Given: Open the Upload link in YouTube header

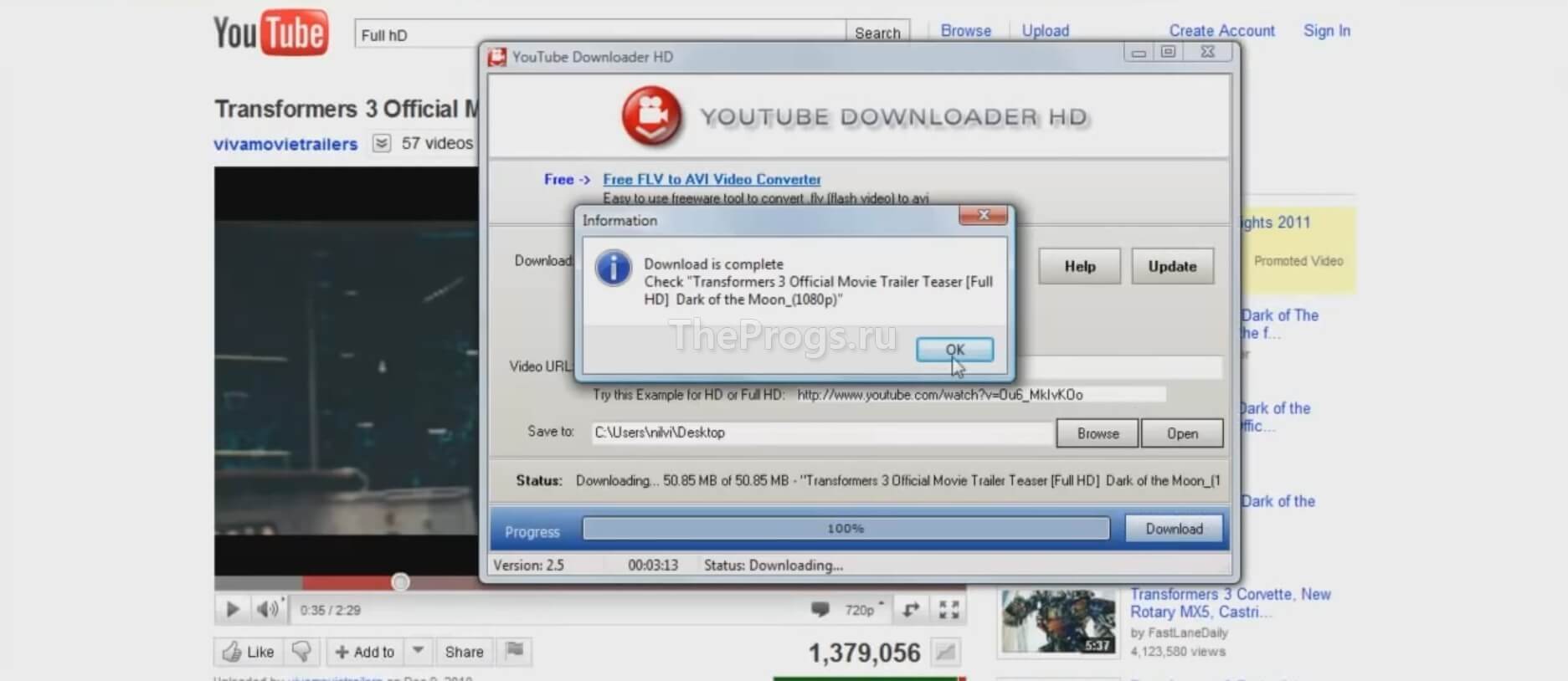Looking at the screenshot, I should [1045, 31].
